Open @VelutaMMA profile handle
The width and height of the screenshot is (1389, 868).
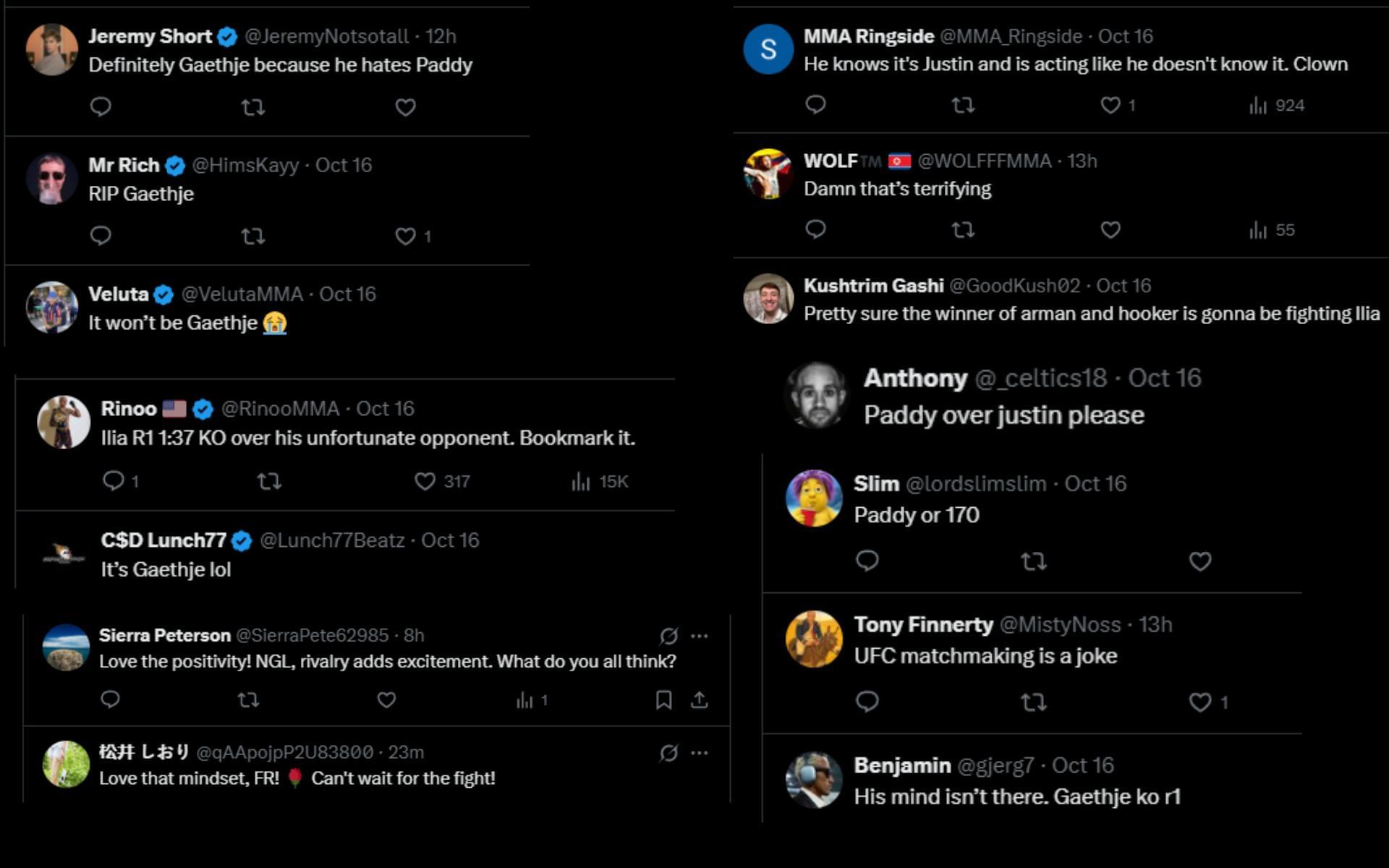pyautogui.click(x=242, y=294)
